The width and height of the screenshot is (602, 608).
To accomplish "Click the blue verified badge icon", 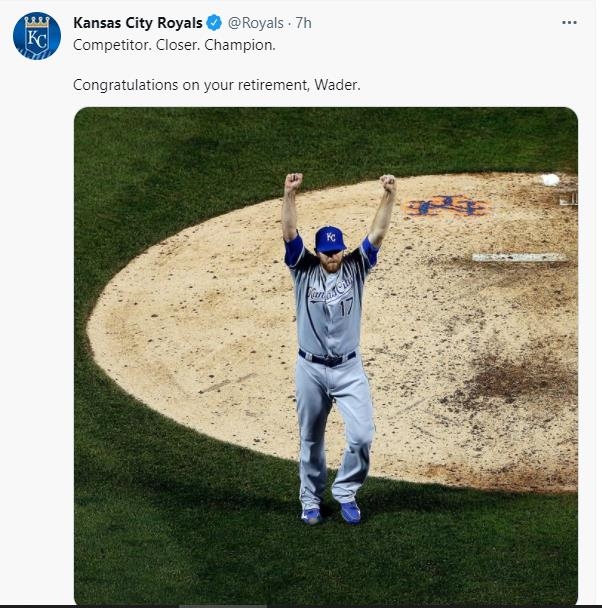I will coord(214,23).
